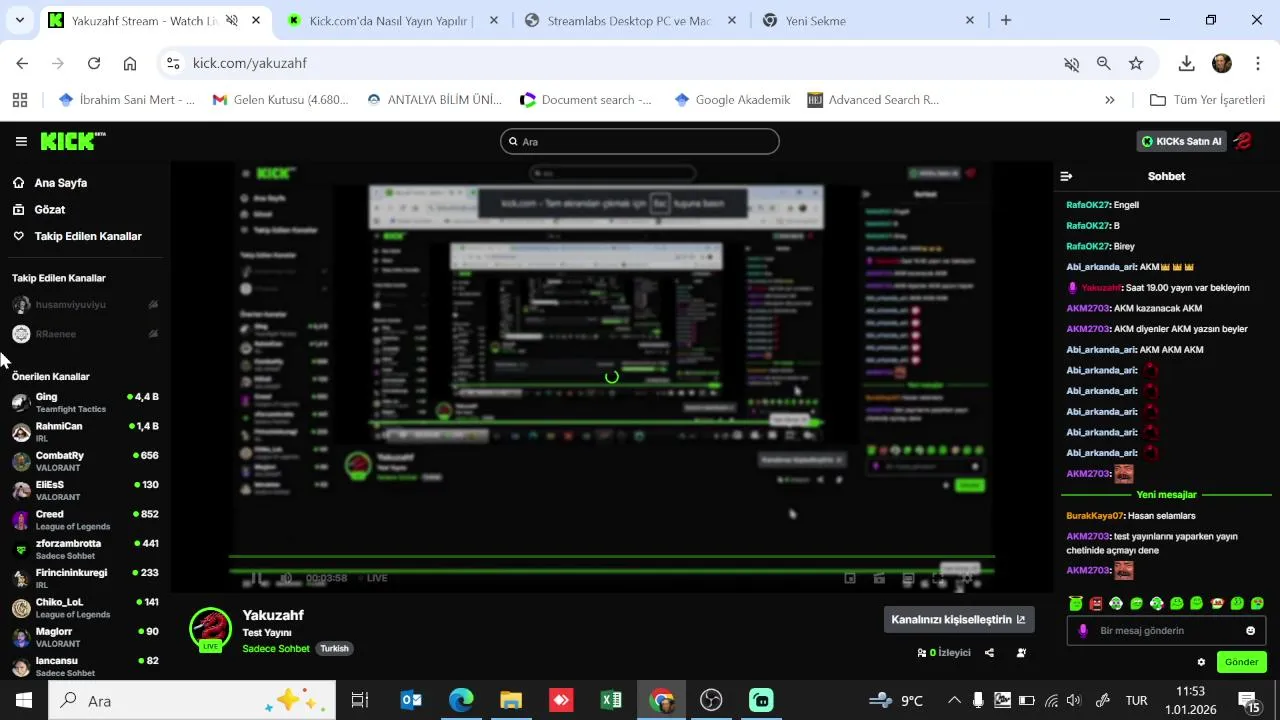Click the KICK logo
1280x720 pixels.
[x=73, y=141]
